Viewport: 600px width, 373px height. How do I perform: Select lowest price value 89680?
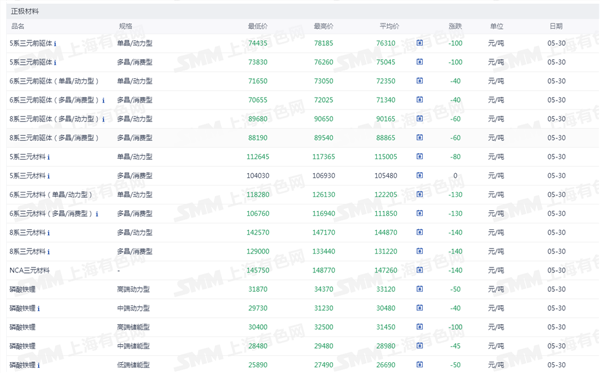tap(258, 119)
